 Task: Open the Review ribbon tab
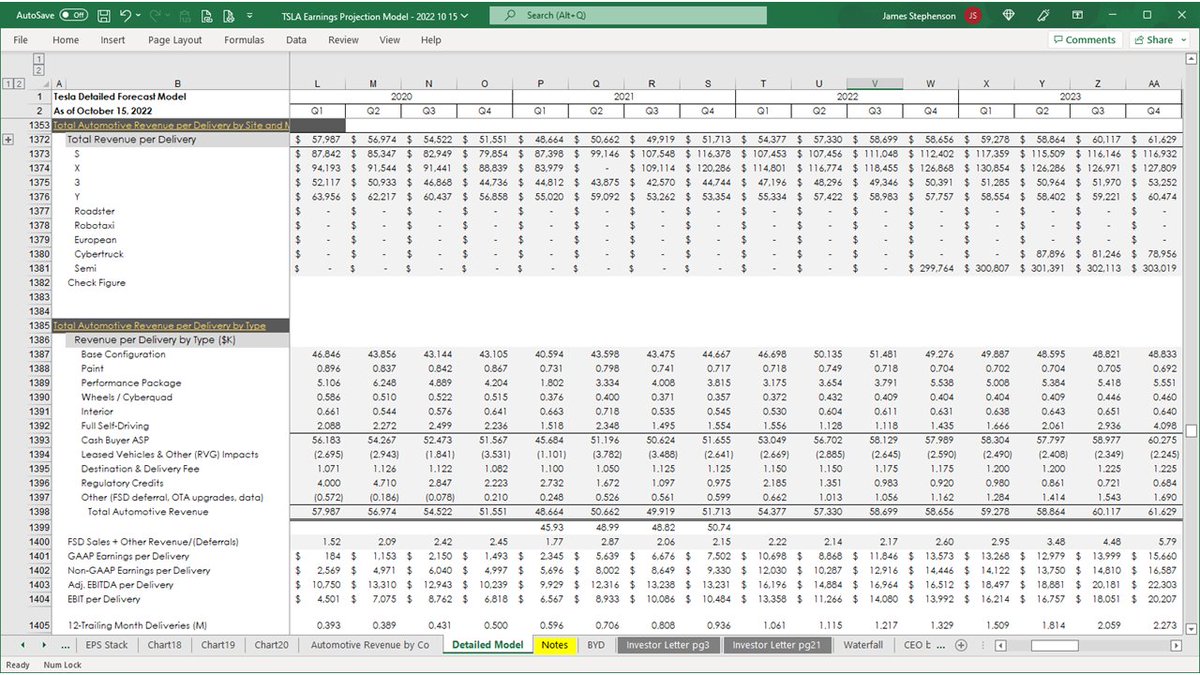(x=343, y=40)
